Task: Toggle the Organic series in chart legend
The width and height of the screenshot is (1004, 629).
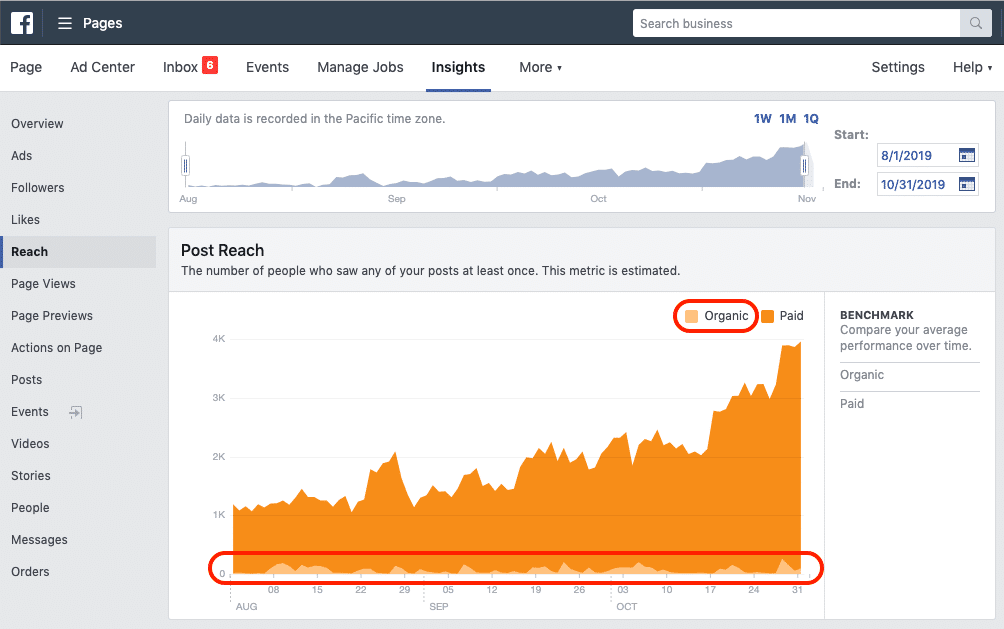Action: tap(717, 316)
